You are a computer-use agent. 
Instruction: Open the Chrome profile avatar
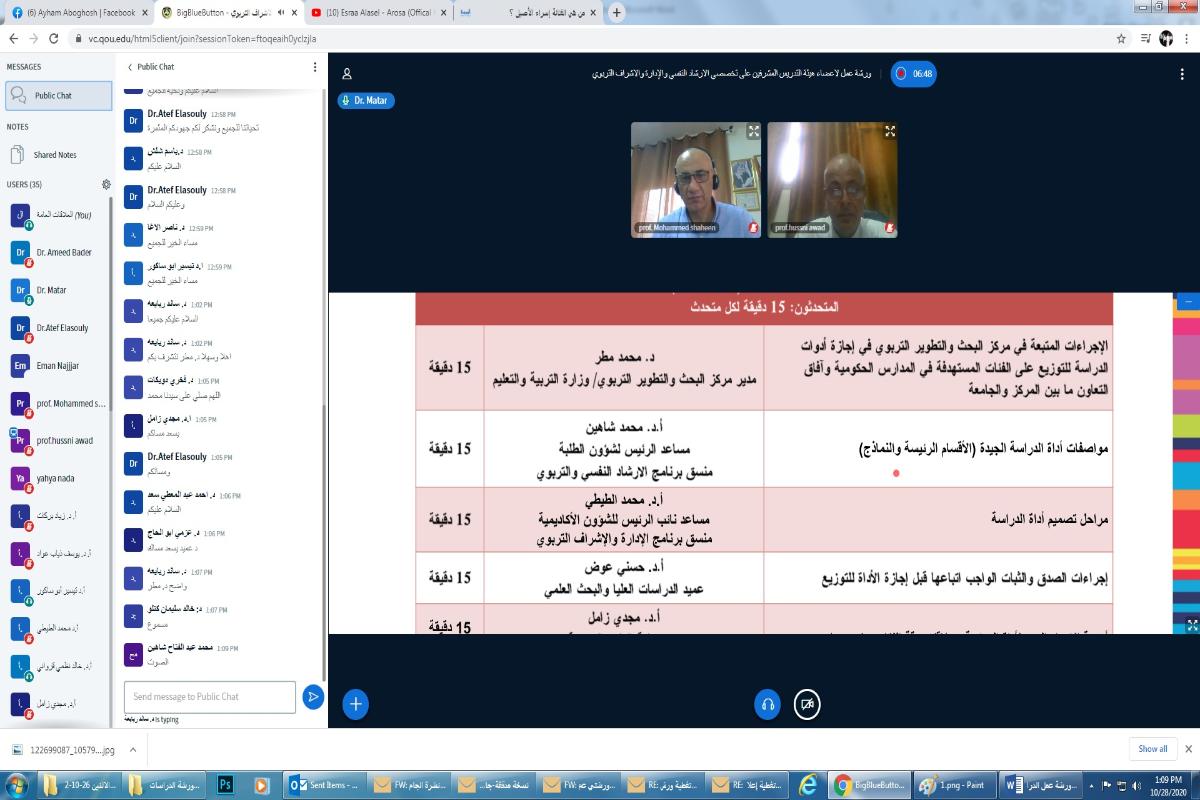(1165, 38)
